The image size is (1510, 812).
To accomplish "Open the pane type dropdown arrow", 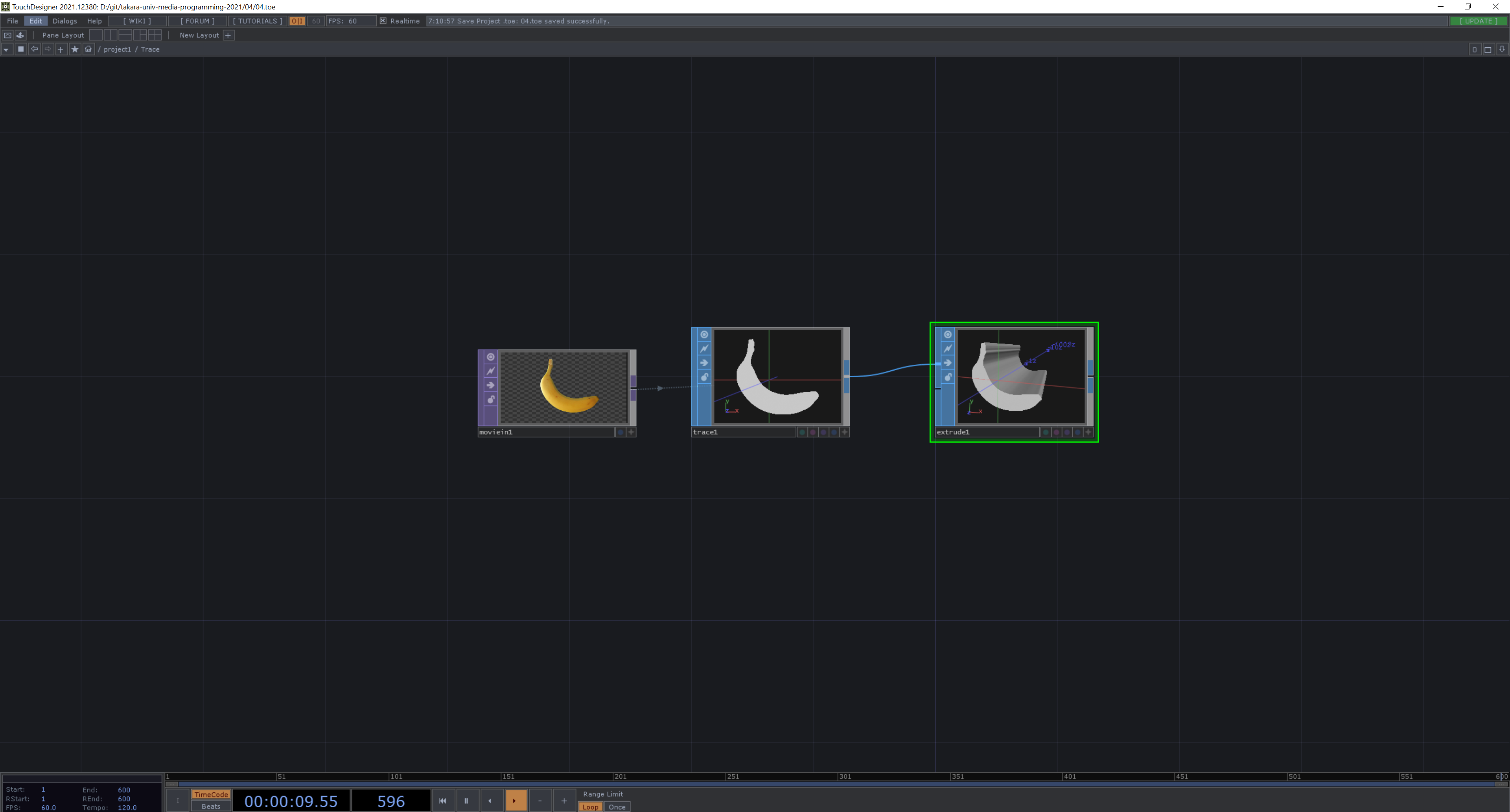I will [6, 49].
